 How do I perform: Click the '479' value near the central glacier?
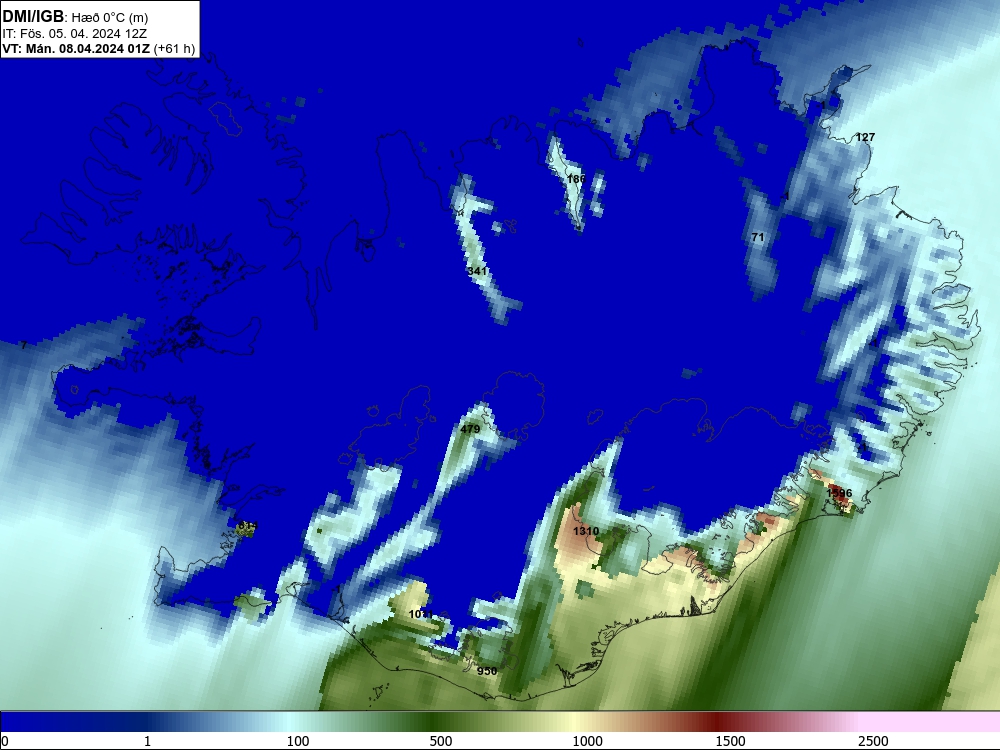point(470,429)
